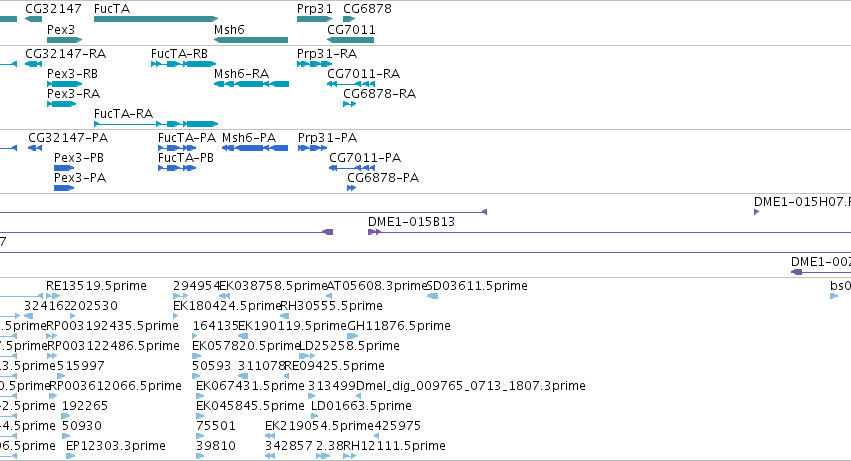
Task: Open EST EK067431.5prime label
Action: (250, 386)
